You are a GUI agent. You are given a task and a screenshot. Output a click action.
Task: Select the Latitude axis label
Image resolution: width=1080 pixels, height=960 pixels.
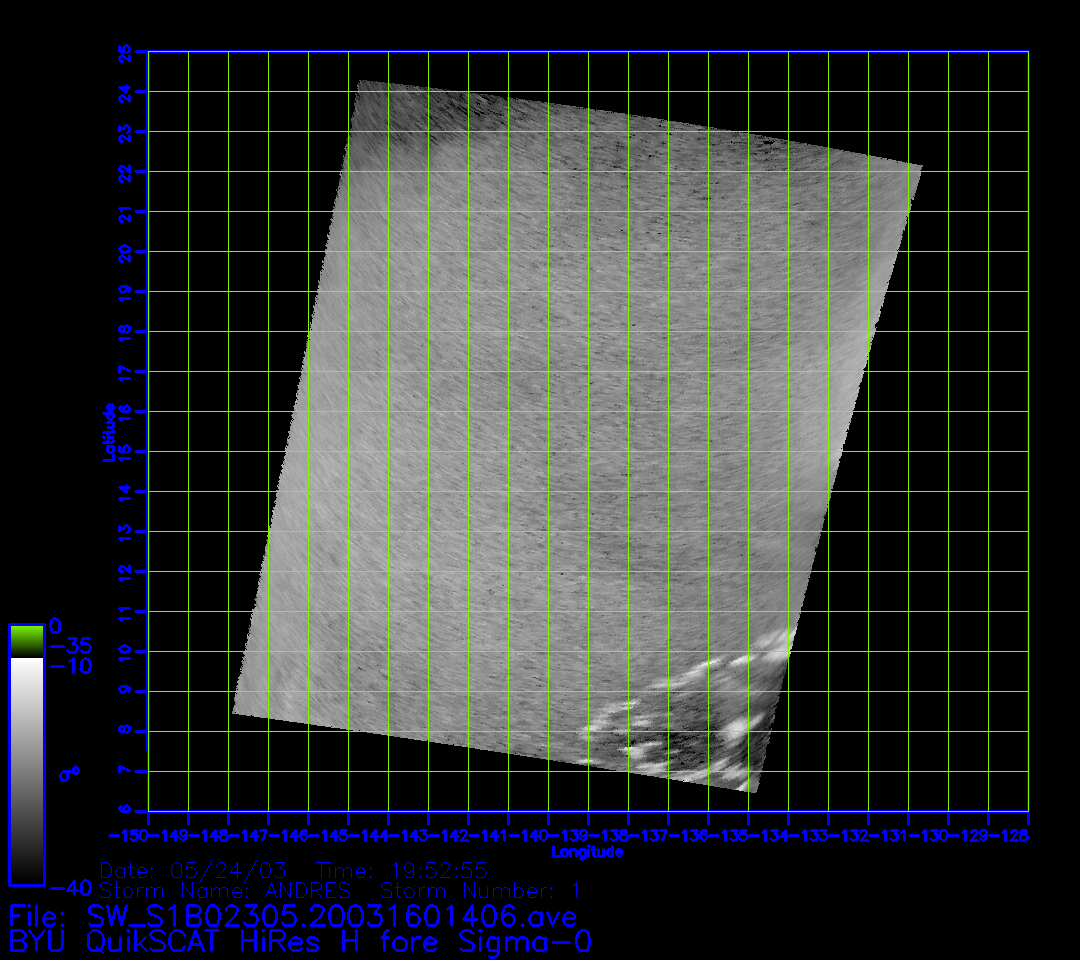pos(108,432)
